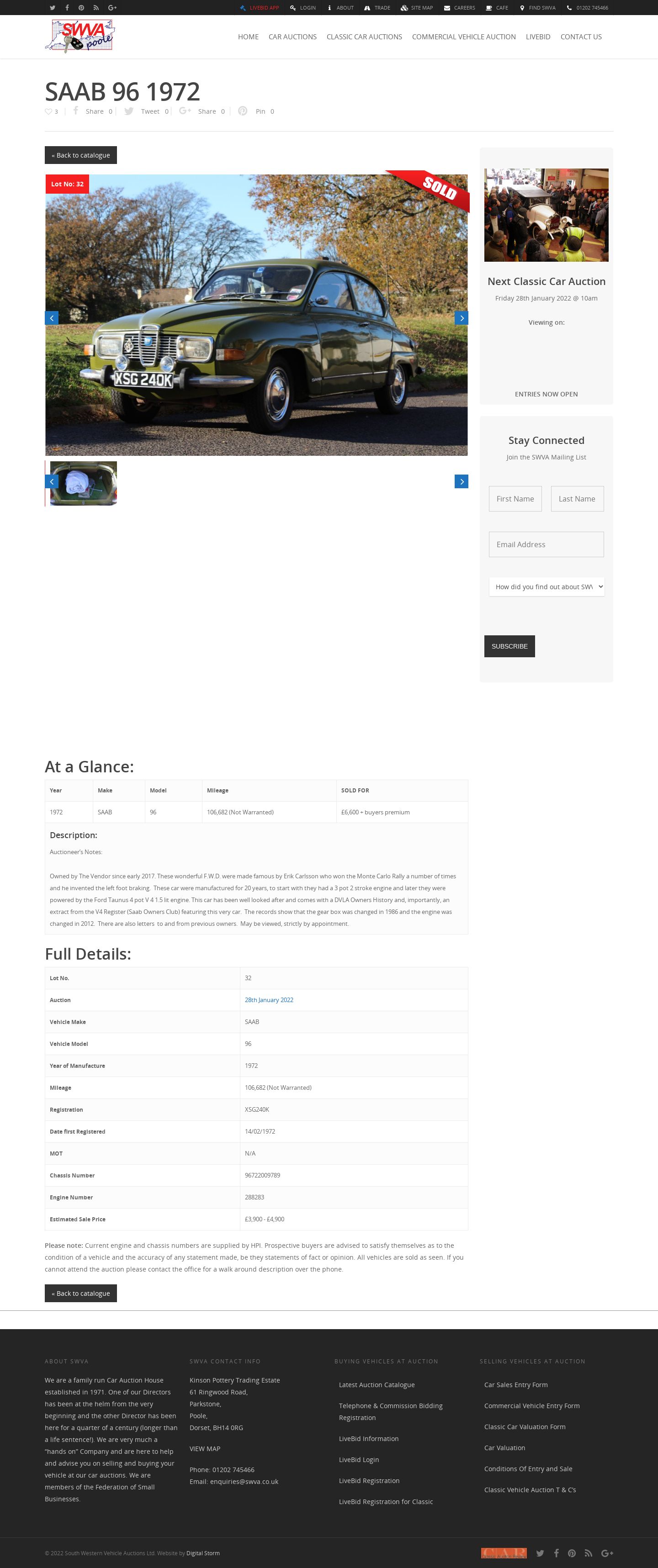This screenshot has height=1568, width=658.
Task: Go to Commercial Vehicle Auction page
Action: tap(464, 37)
